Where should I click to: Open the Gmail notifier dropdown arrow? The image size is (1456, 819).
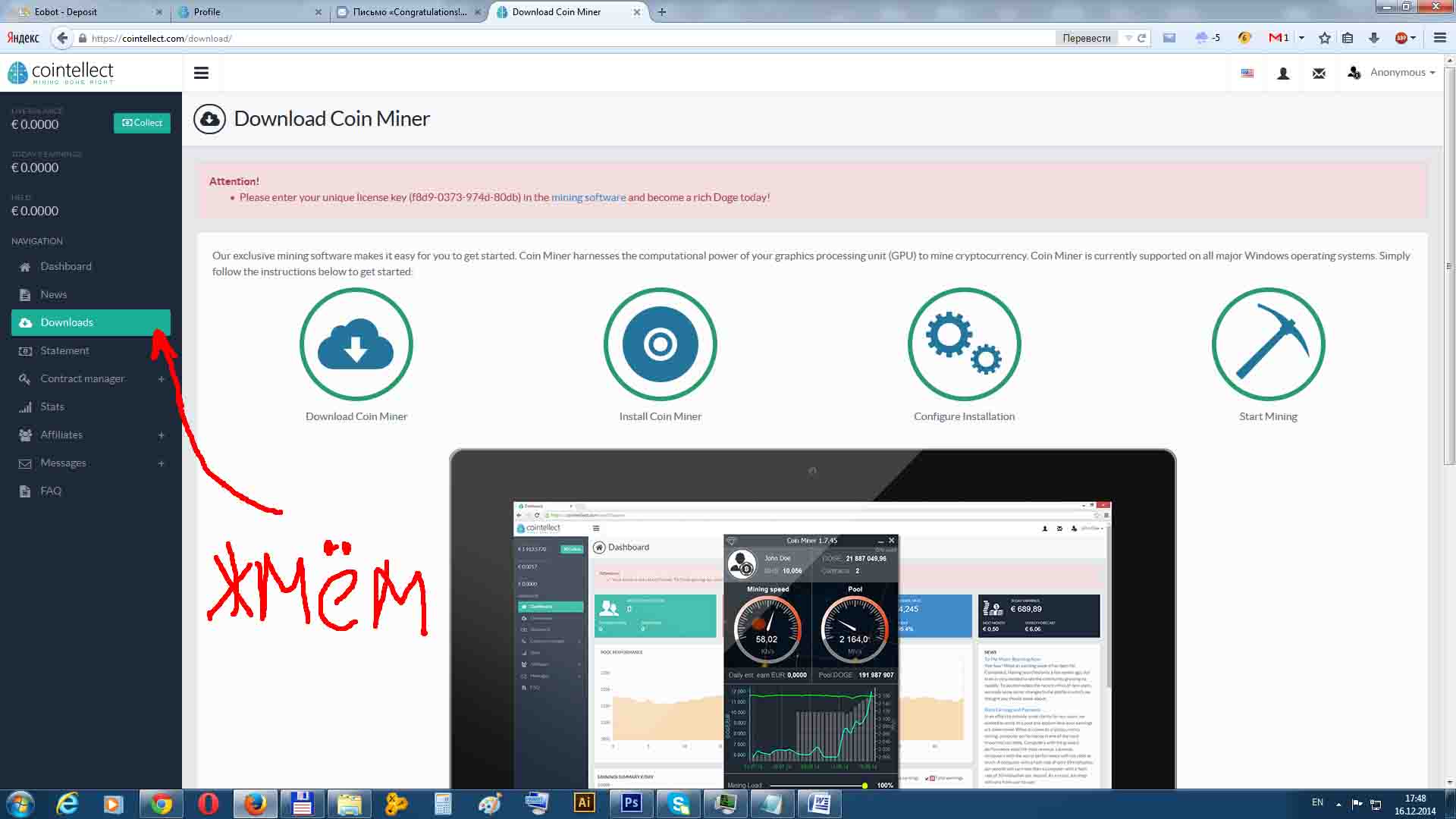[x=1301, y=38]
